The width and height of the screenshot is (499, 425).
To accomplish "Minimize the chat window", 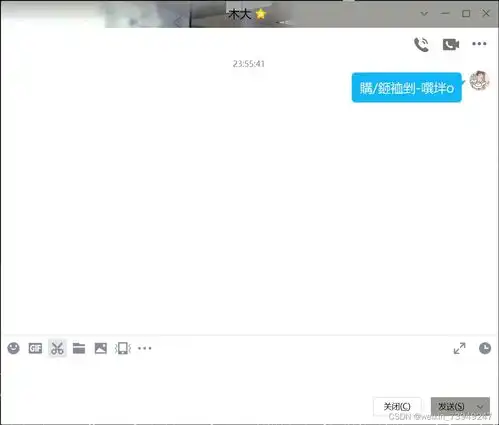I will [x=445, y=13].
